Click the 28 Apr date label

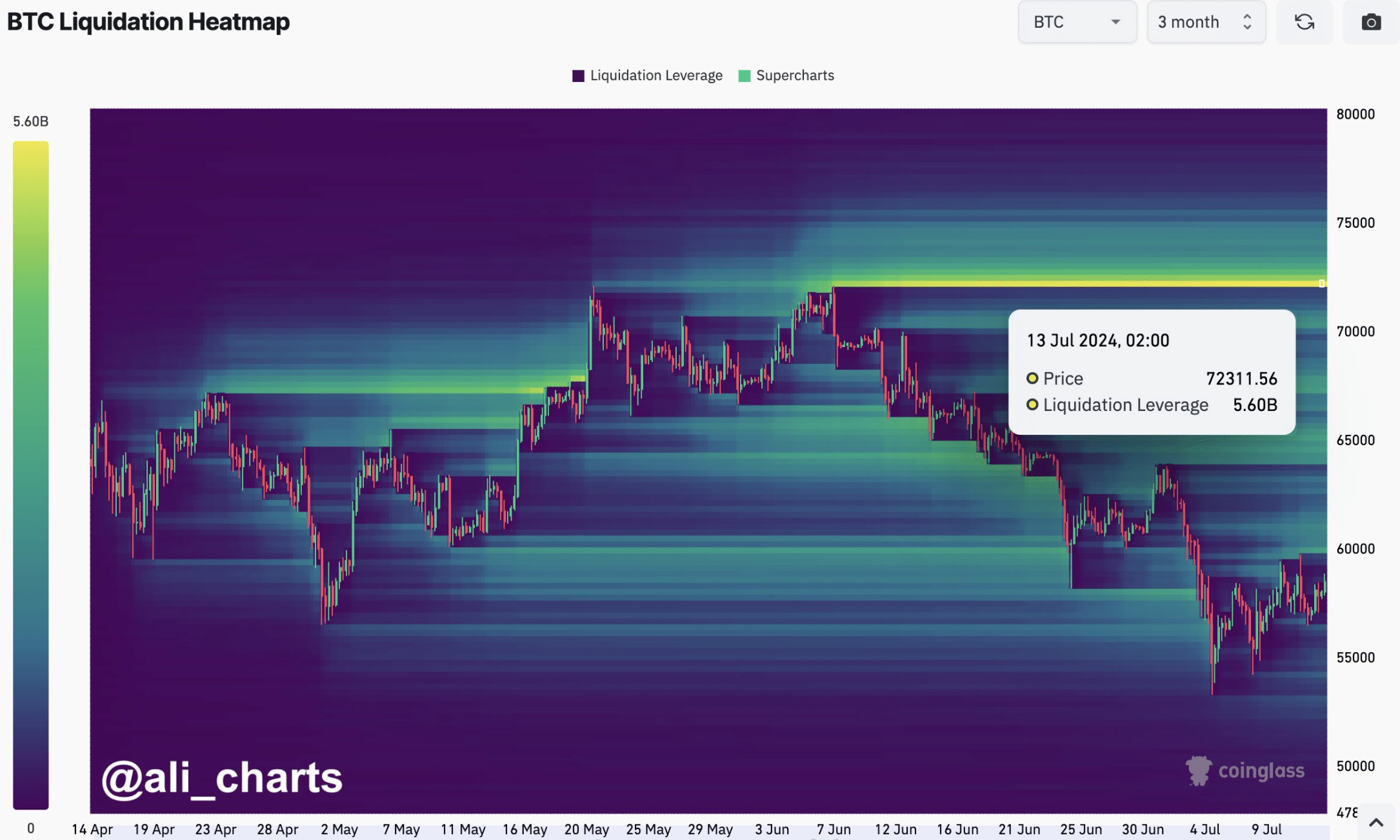point(278,830)
